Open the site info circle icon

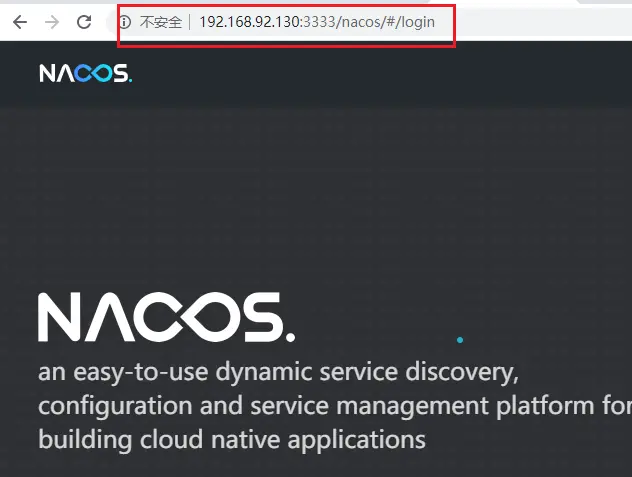pos(125,22)
